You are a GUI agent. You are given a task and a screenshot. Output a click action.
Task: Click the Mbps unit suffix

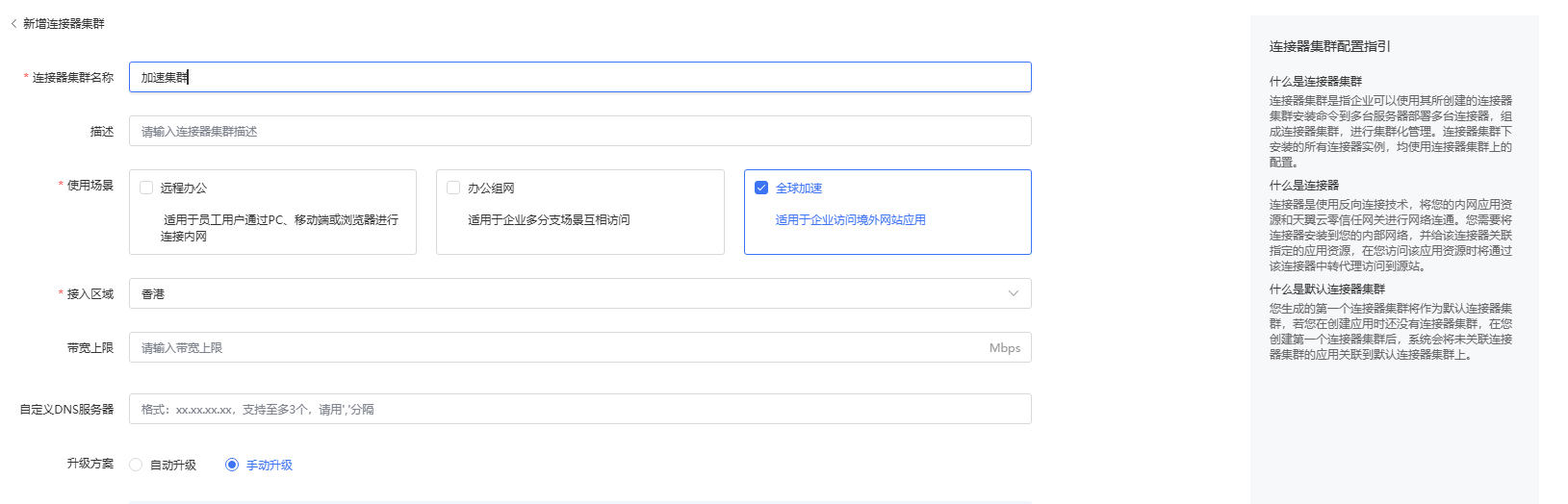[1004, 348]
